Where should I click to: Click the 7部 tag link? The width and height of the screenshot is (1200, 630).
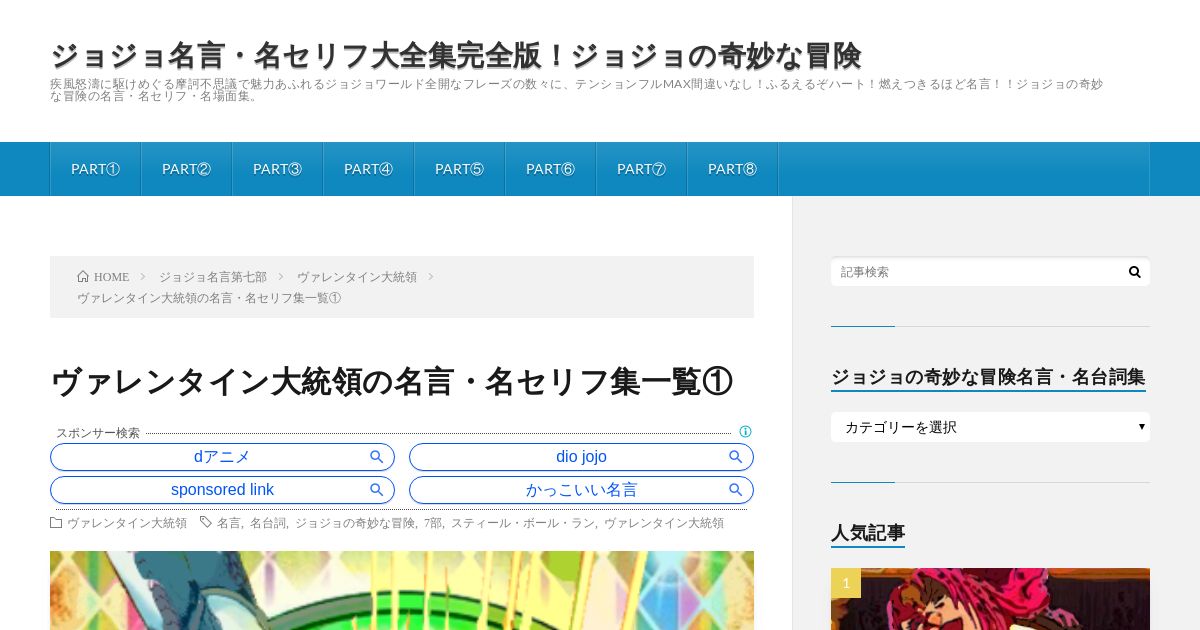coord(433,523)
